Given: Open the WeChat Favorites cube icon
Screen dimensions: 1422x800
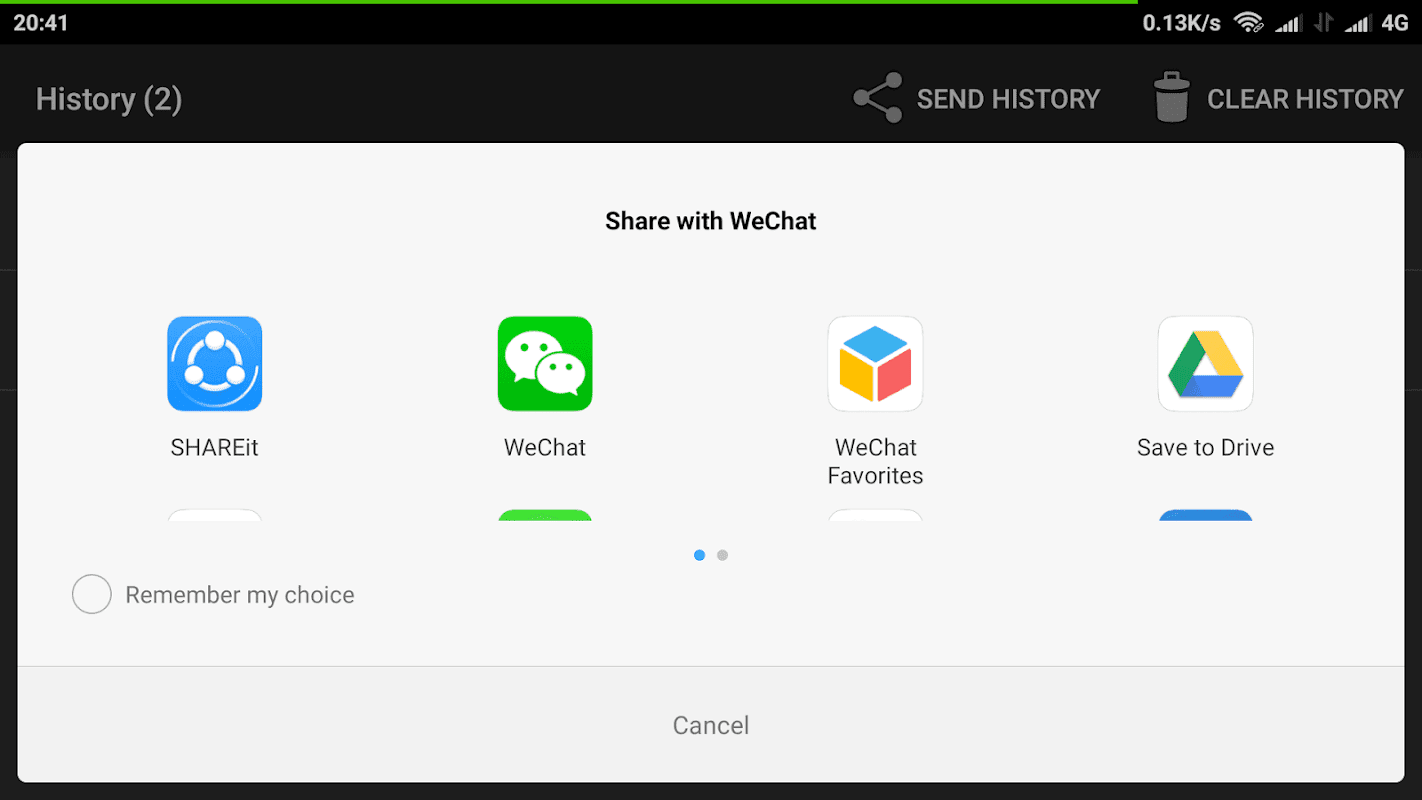Looking at the screenshot, I should pos(875,364).
